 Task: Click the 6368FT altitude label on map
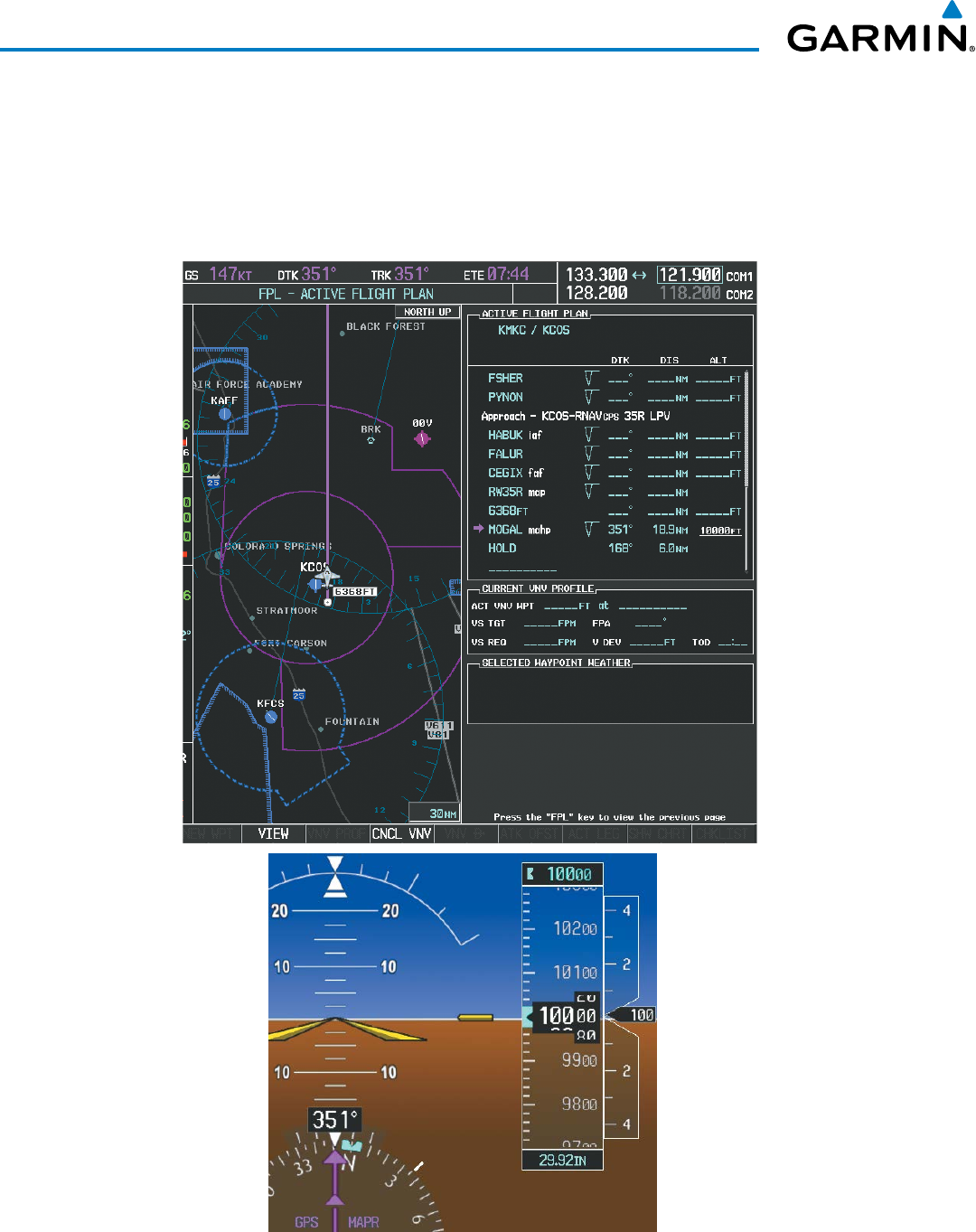tap(355, 592)
